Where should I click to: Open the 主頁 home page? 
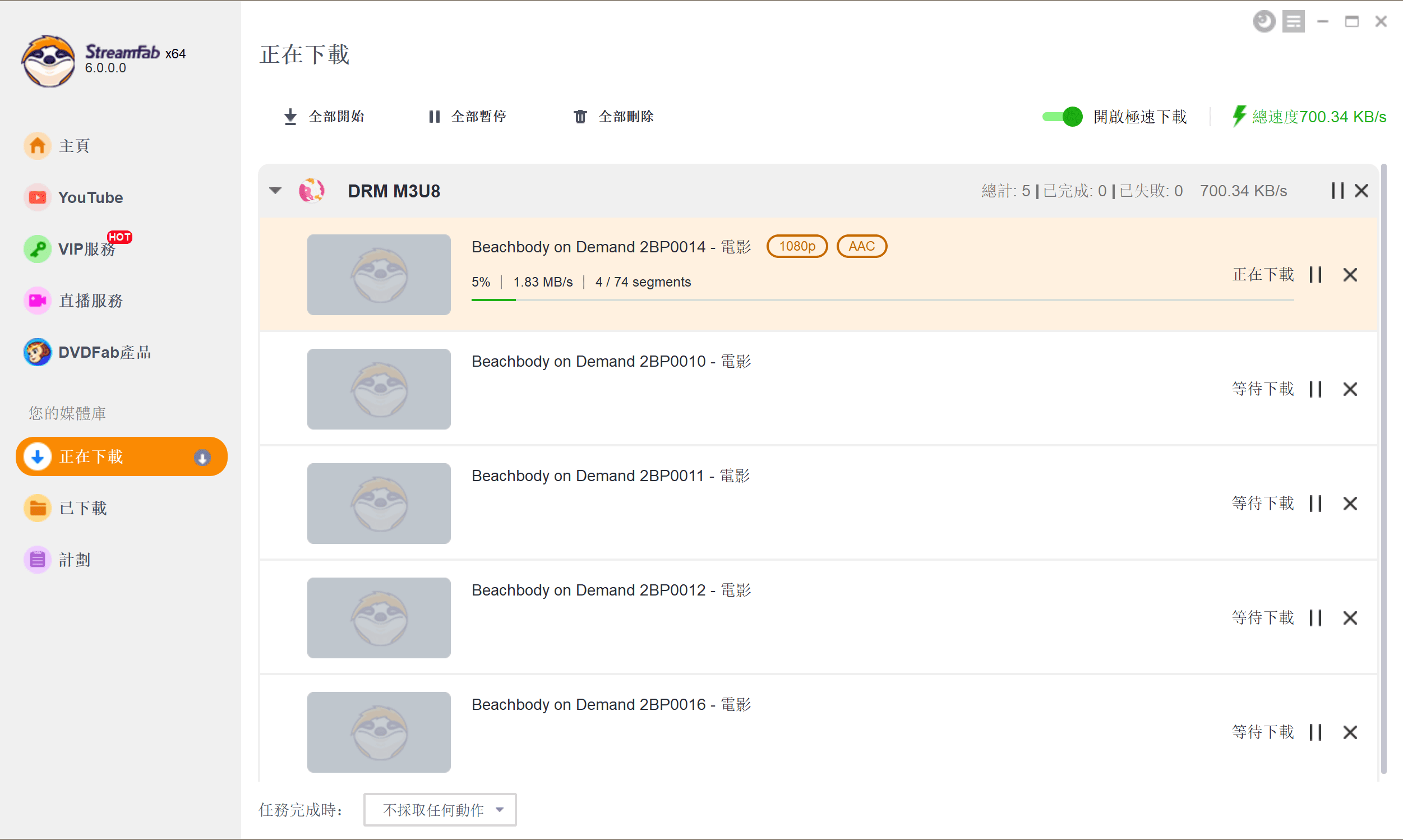[73, 146]
